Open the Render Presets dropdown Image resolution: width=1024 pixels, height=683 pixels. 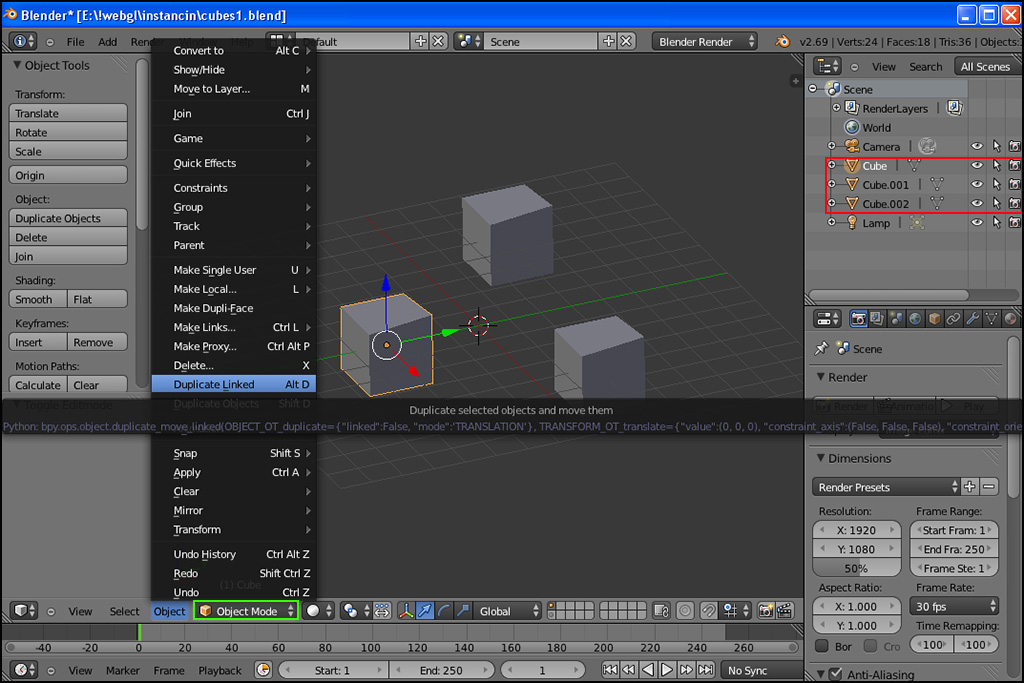coord(886,487)
